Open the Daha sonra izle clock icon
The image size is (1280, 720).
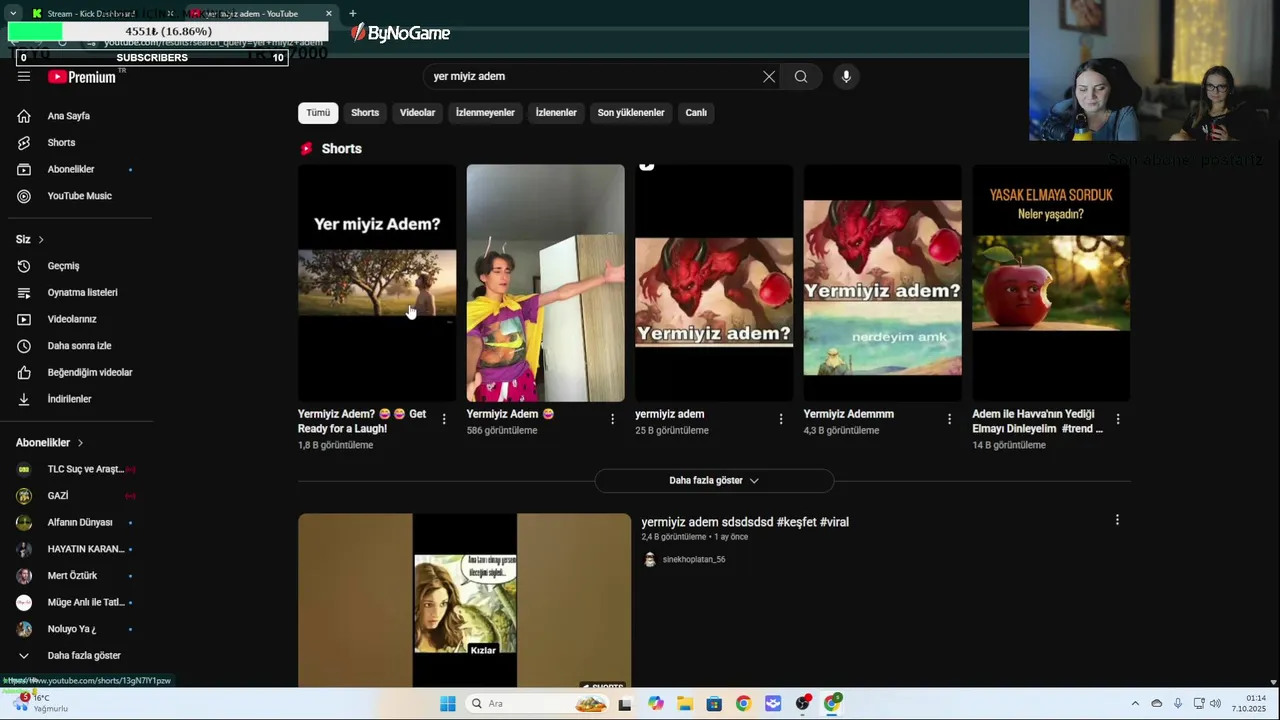(x=24, y=346)
